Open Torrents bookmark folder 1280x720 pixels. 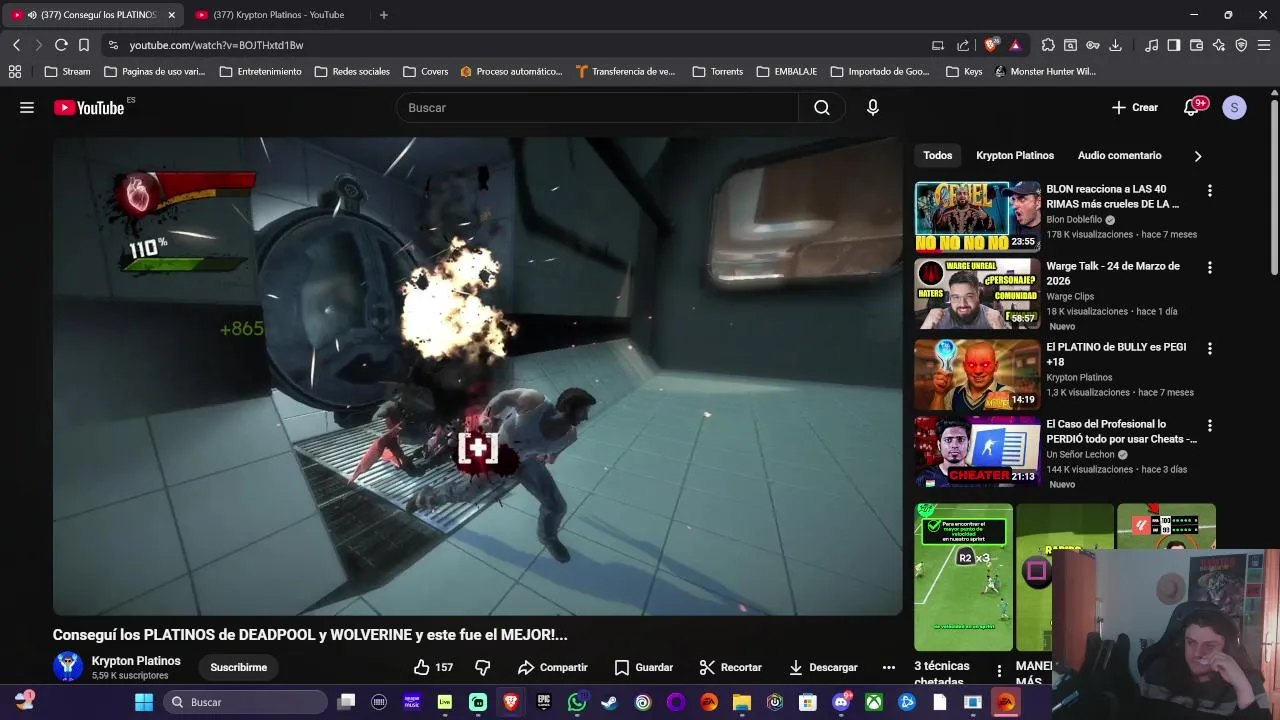click(x=718, y=72)
